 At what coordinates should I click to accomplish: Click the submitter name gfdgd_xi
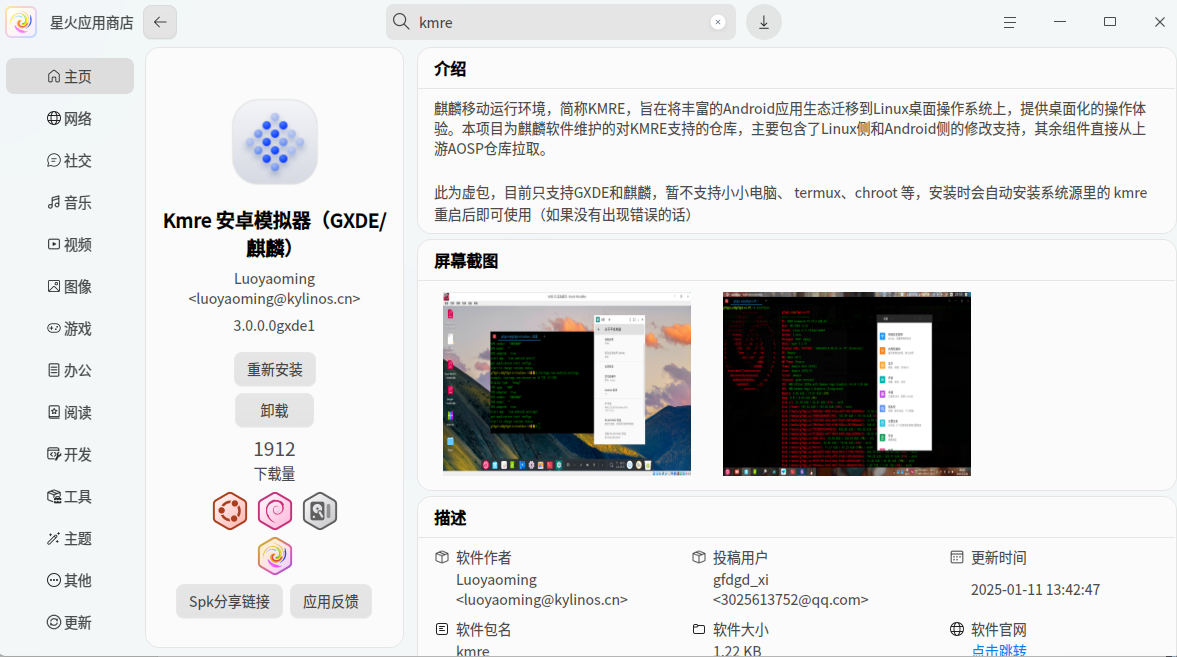pyautogui.click(x=741, y=580)
